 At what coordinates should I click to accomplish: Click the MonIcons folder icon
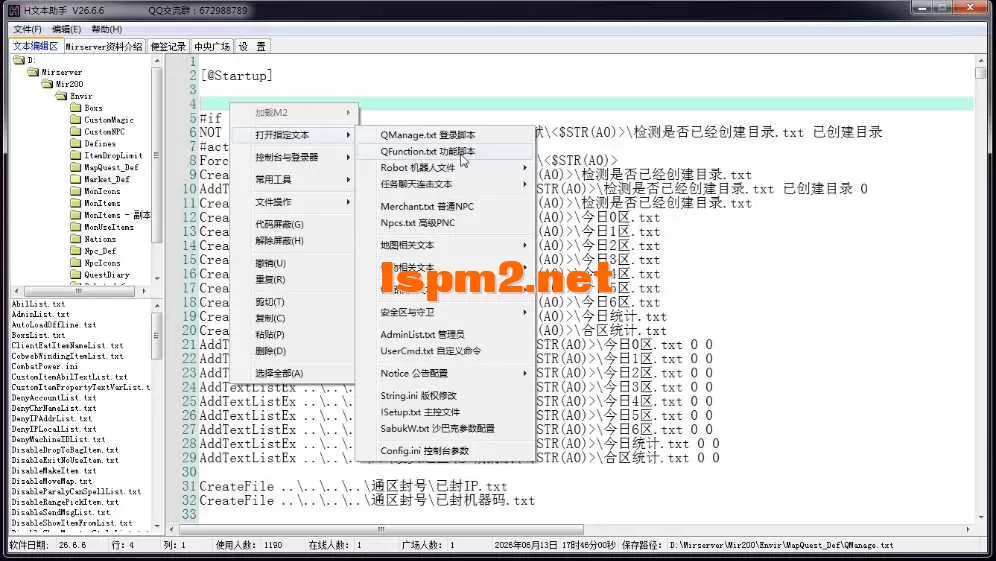(x=76, y=191)
